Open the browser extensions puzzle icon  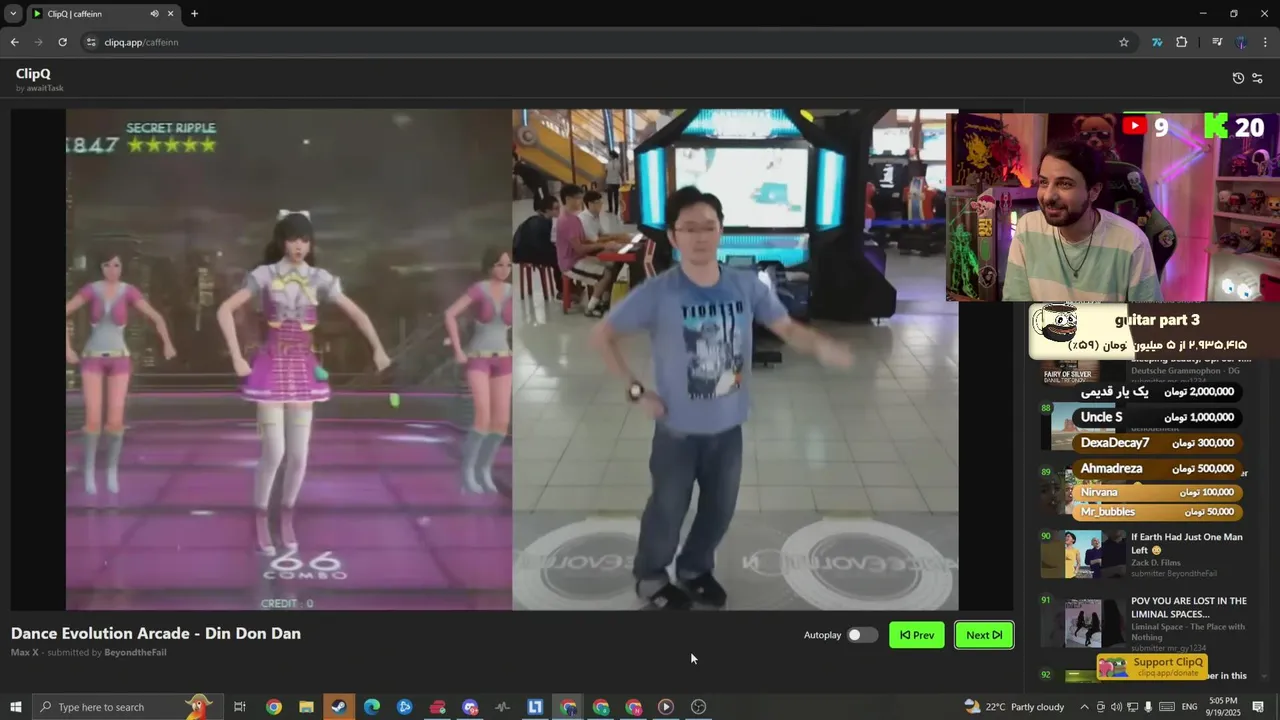click(x=1182, y=42)
